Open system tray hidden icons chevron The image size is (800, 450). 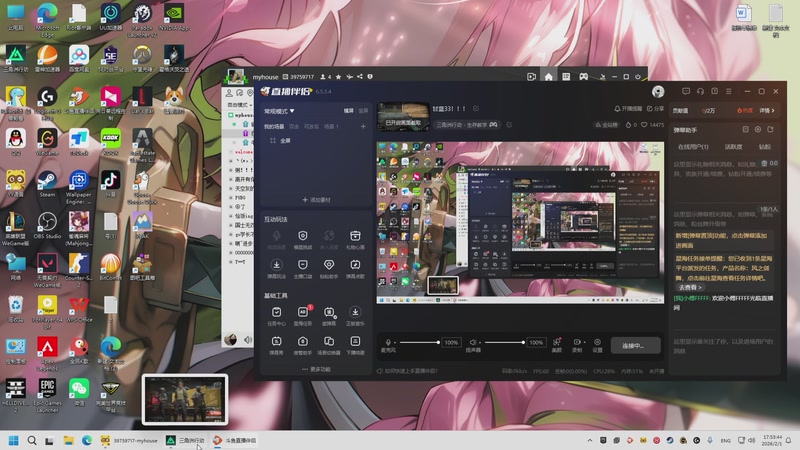pyautogui.click(x=590, y=440)
